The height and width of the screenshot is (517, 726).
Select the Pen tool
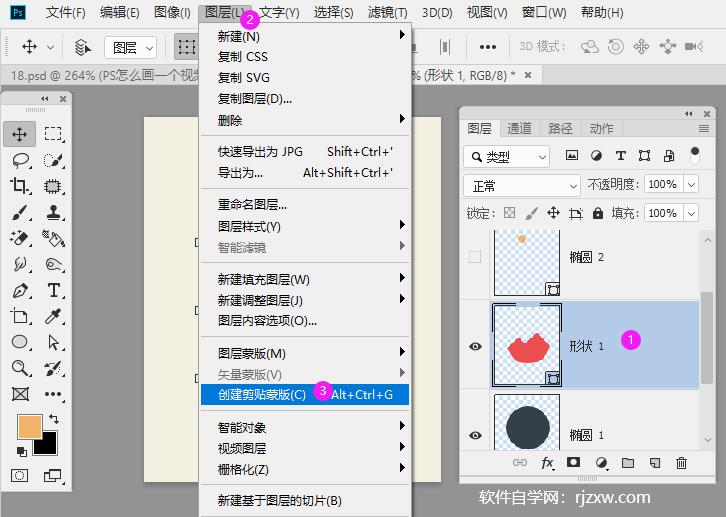(x=20, y=291)
